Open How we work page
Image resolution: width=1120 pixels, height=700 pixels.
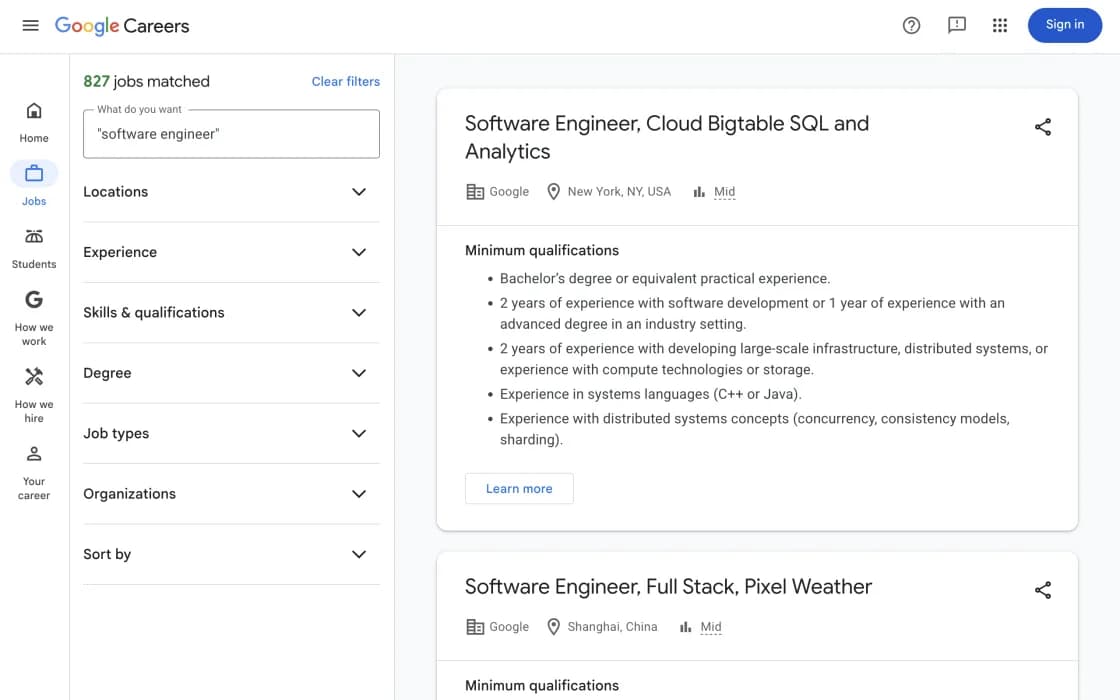click(34, 318)
